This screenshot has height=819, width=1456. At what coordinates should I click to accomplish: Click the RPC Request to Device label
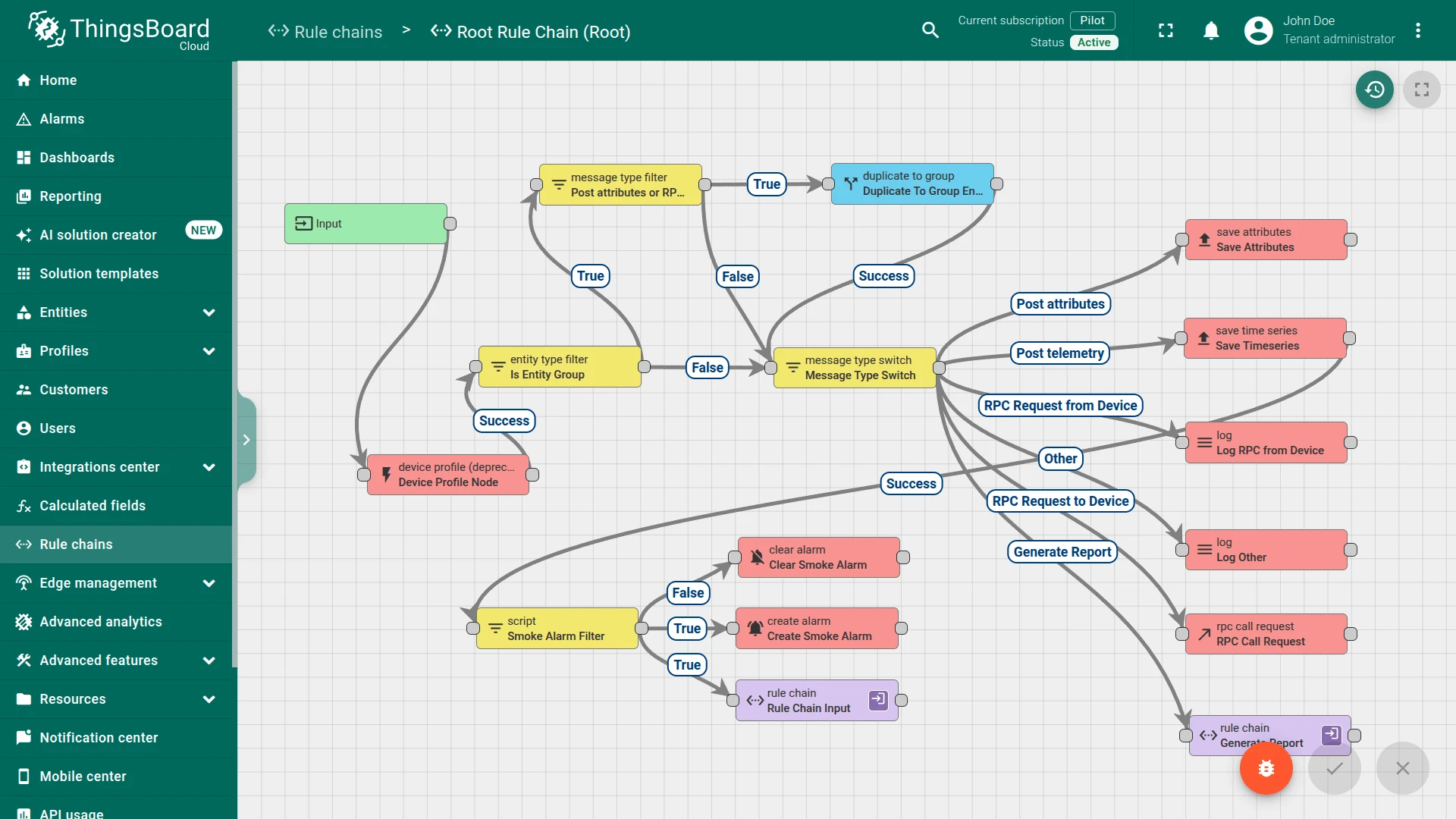(1060, 501)
